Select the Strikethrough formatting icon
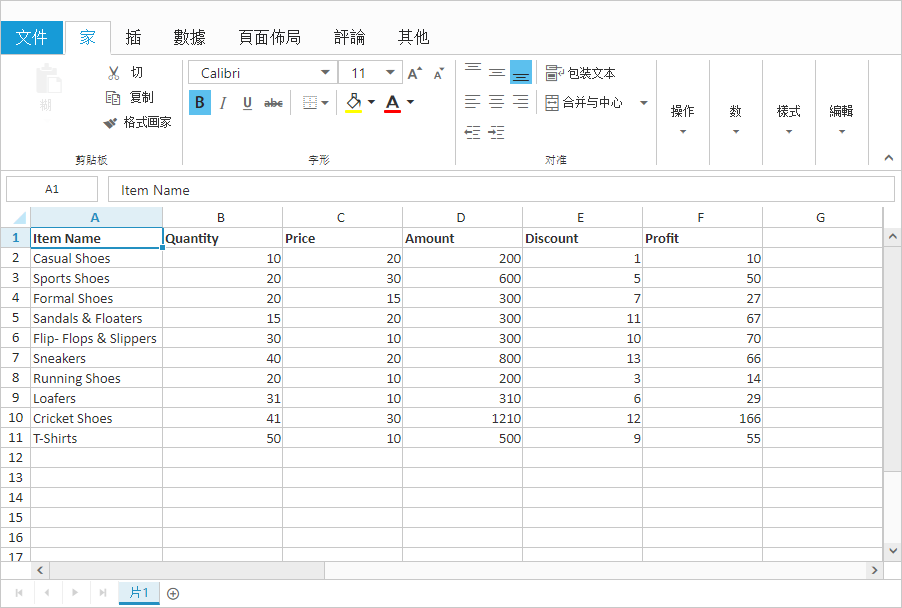The width and height of the screenshot is (902, 608). (x=272, y=103)
